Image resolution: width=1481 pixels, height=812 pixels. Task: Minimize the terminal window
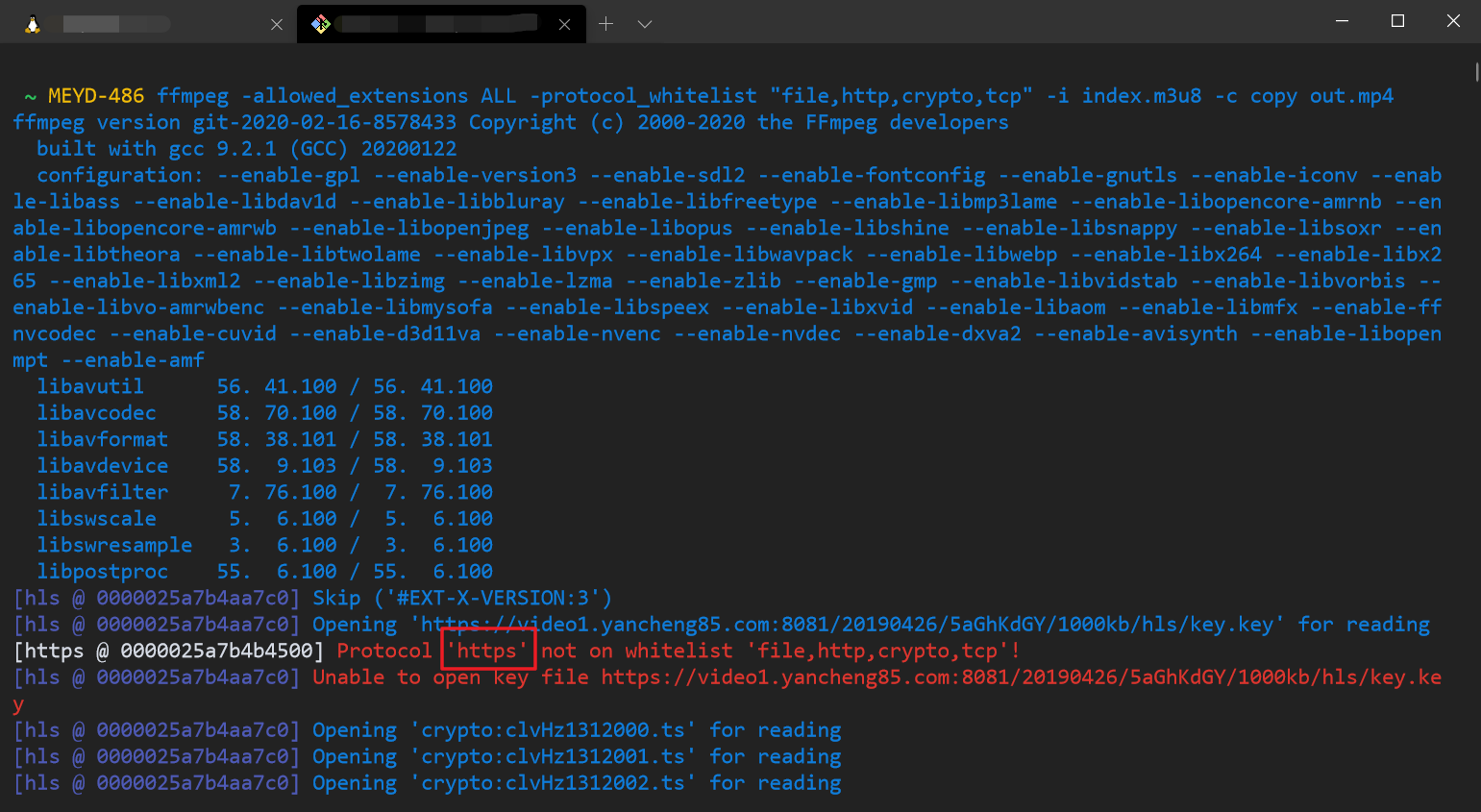(x=1343, y=21)
